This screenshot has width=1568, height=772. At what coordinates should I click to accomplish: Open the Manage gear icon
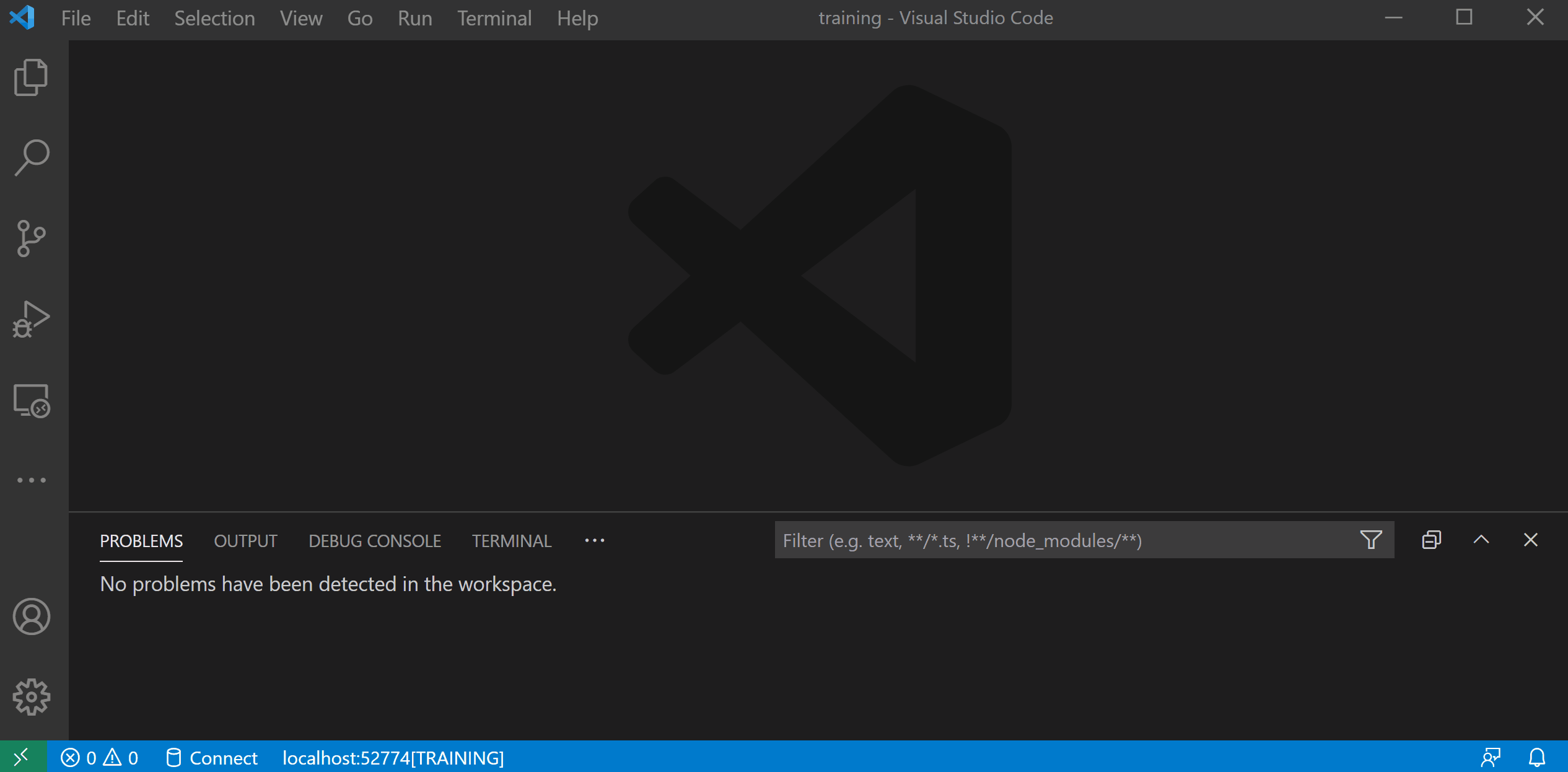click(31, 697)
